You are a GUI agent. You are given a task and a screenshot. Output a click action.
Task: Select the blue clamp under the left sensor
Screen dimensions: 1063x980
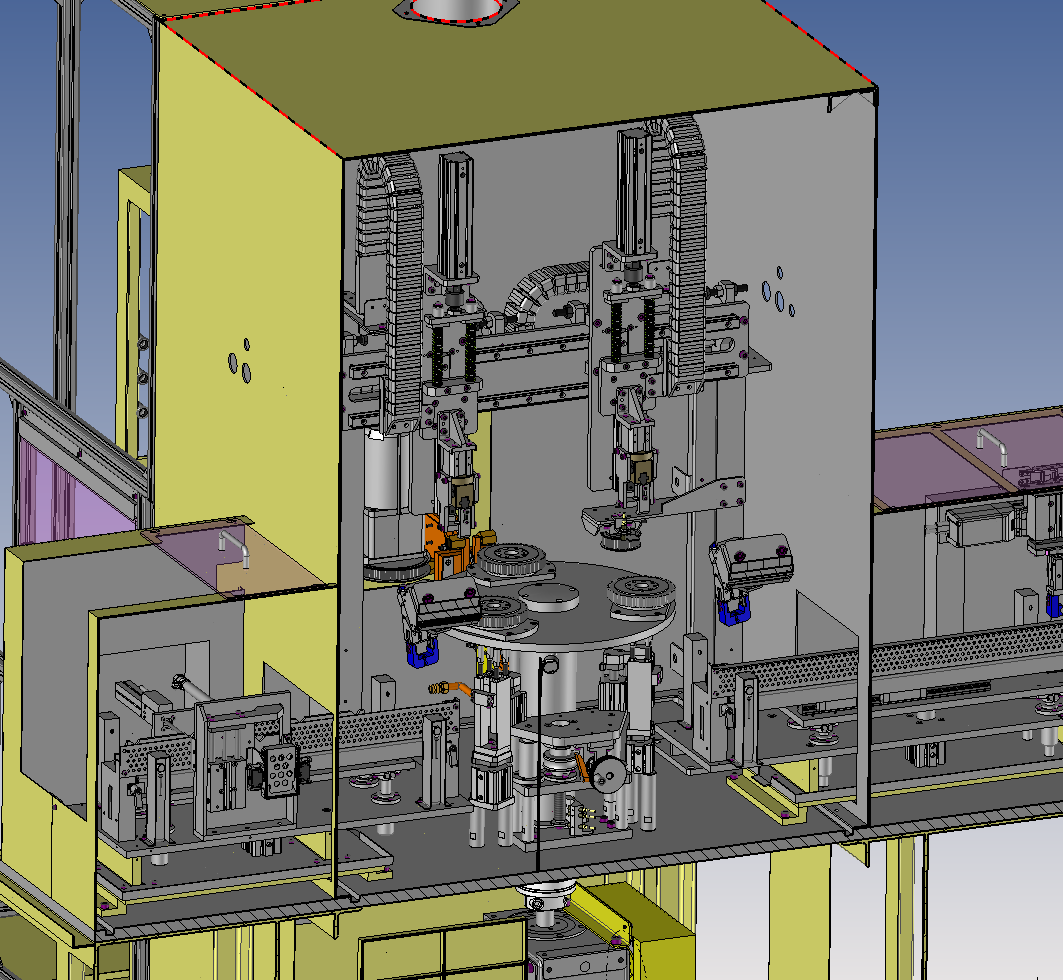pyautogui.click(x=421, y=654)
